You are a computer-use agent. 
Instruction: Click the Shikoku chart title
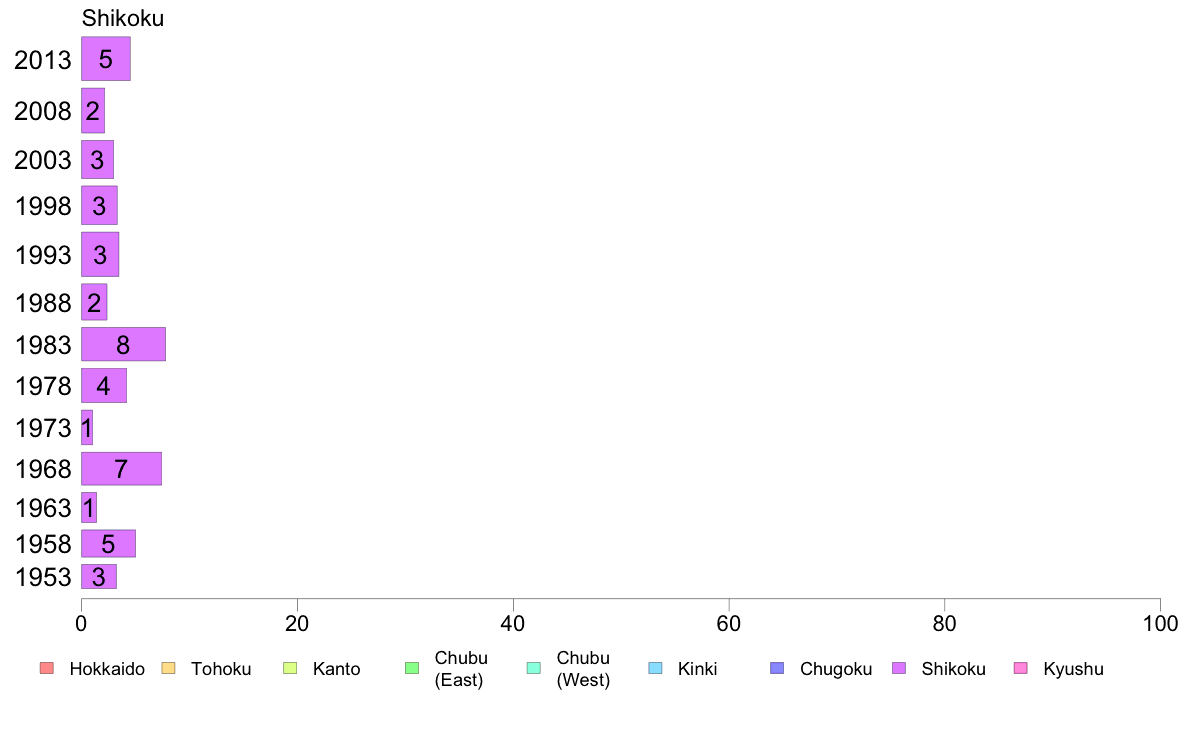click(x=123, y=18)
